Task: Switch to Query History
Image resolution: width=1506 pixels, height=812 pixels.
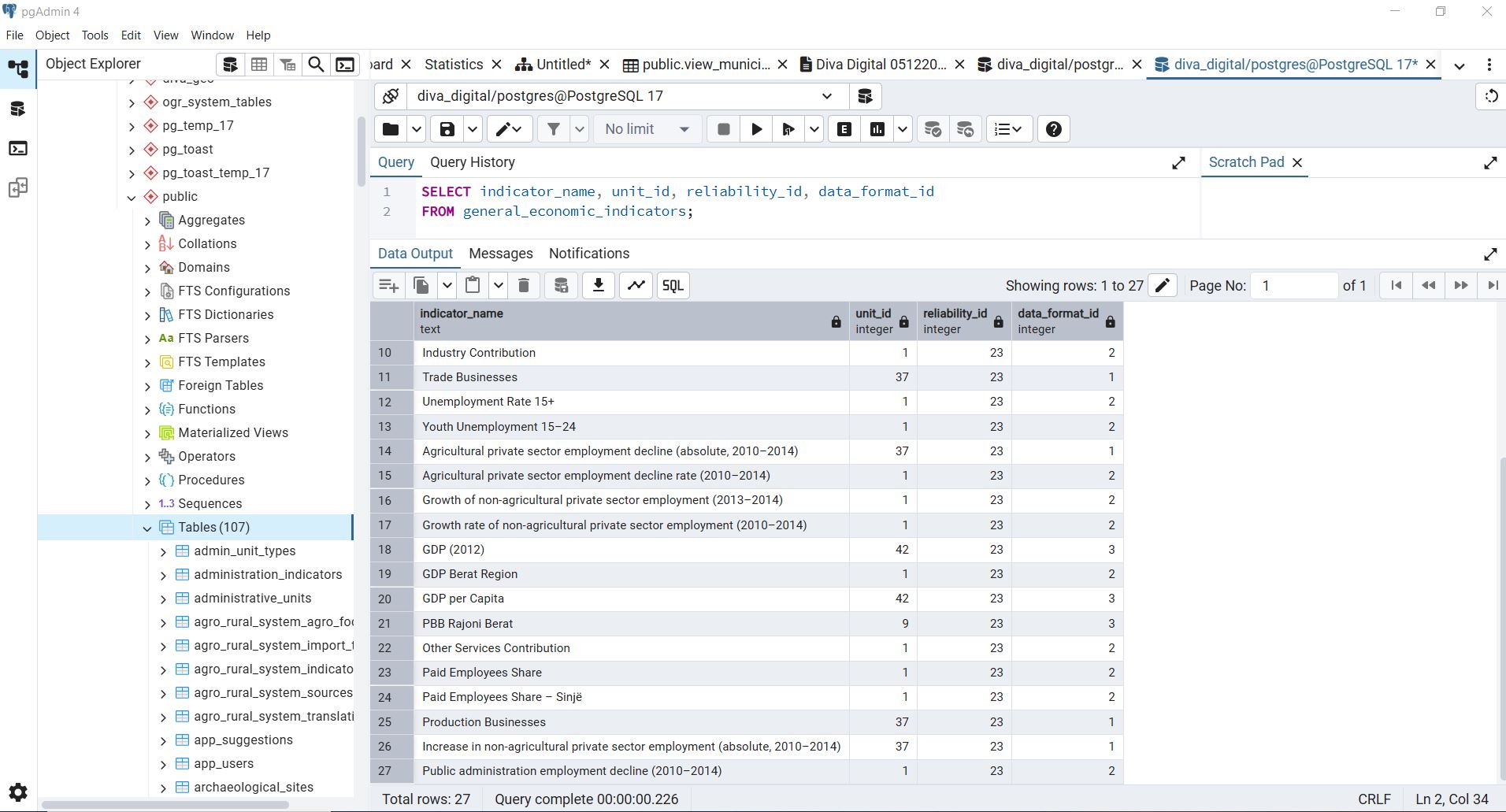Action: pos(472,162)
